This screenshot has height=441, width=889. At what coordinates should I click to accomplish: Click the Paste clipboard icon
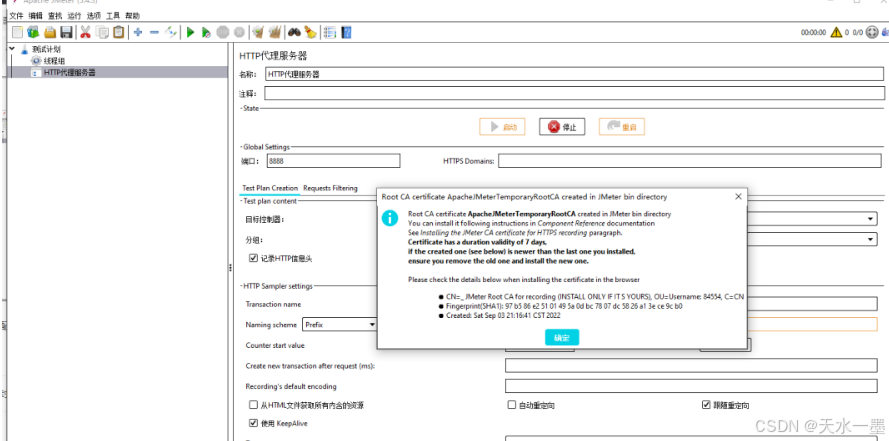(118, 32)
